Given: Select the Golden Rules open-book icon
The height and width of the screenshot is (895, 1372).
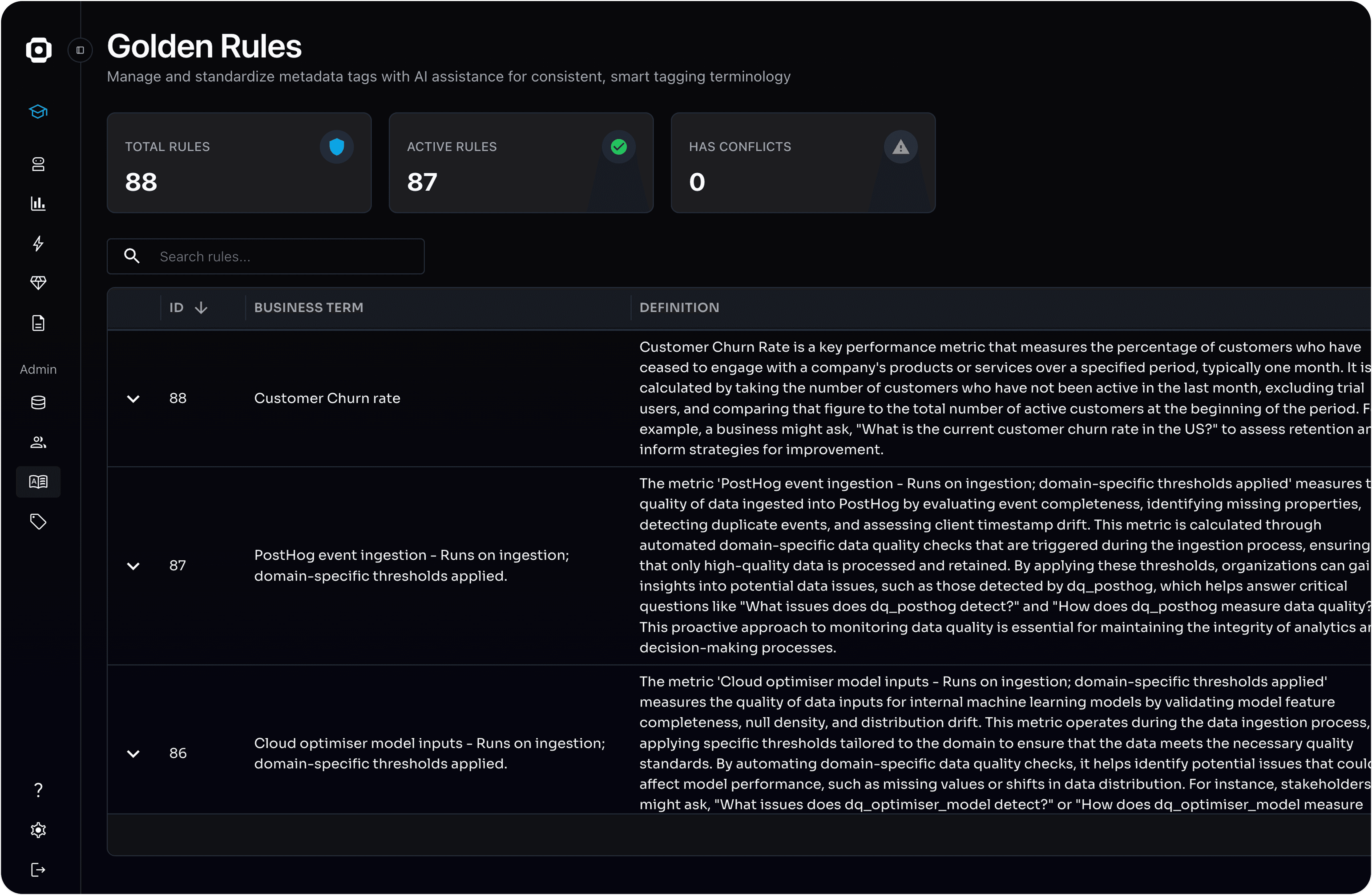Looking at the screenshot, I should pos(38,482).
